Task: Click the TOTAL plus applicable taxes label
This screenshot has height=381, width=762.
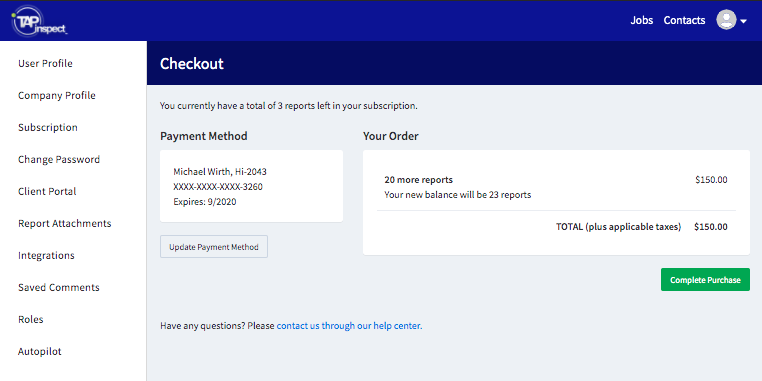Action: (x=619, y=226)
